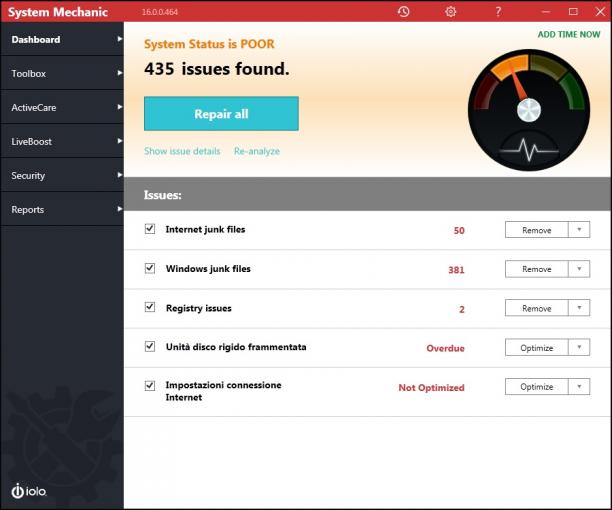This screenshot has height=510, width=612.
Task: Click the Re-analyze link
Action: [x=257, y=151]
